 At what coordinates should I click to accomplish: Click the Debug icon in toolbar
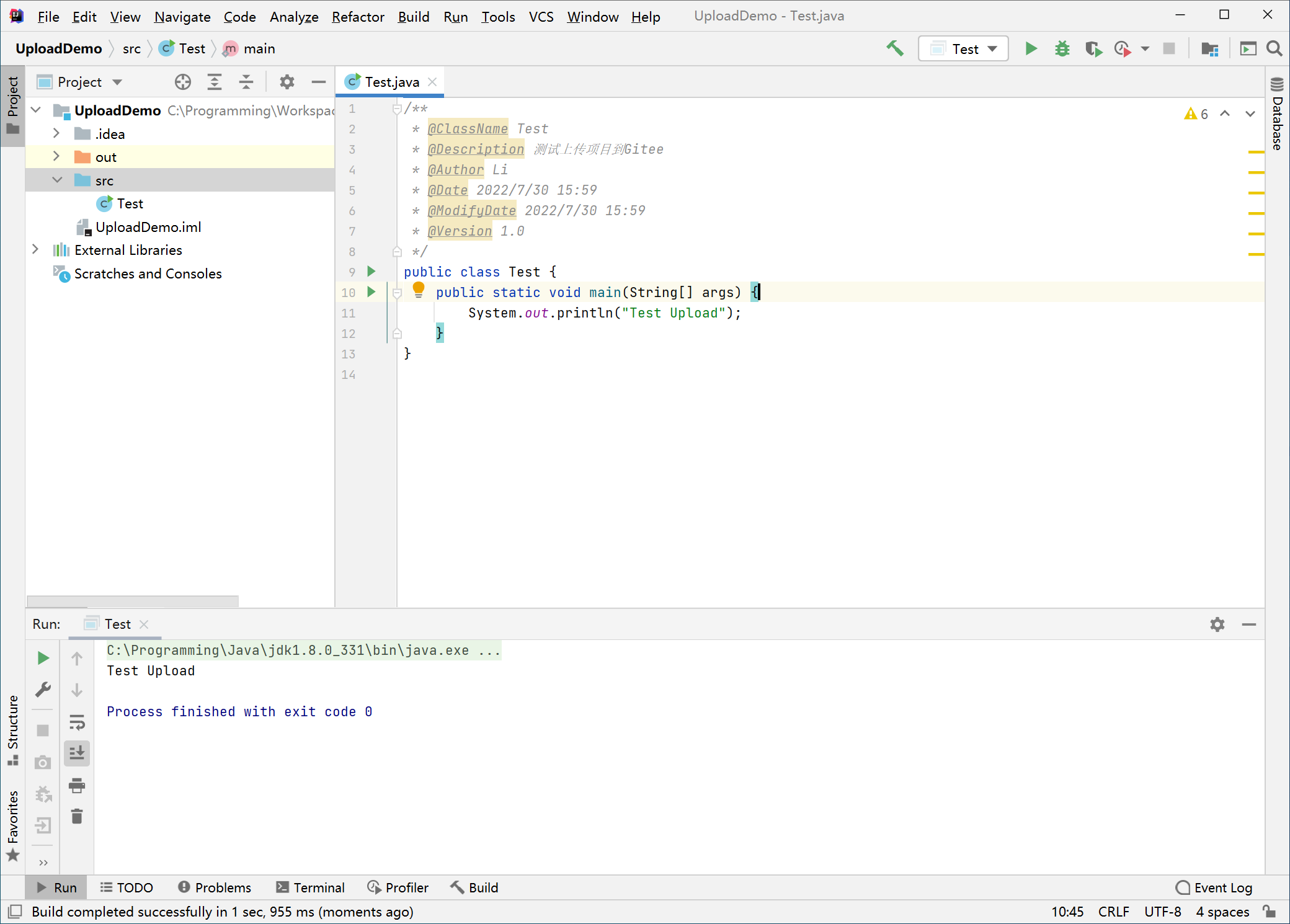pyautogui.click(x=1063, y=48)
